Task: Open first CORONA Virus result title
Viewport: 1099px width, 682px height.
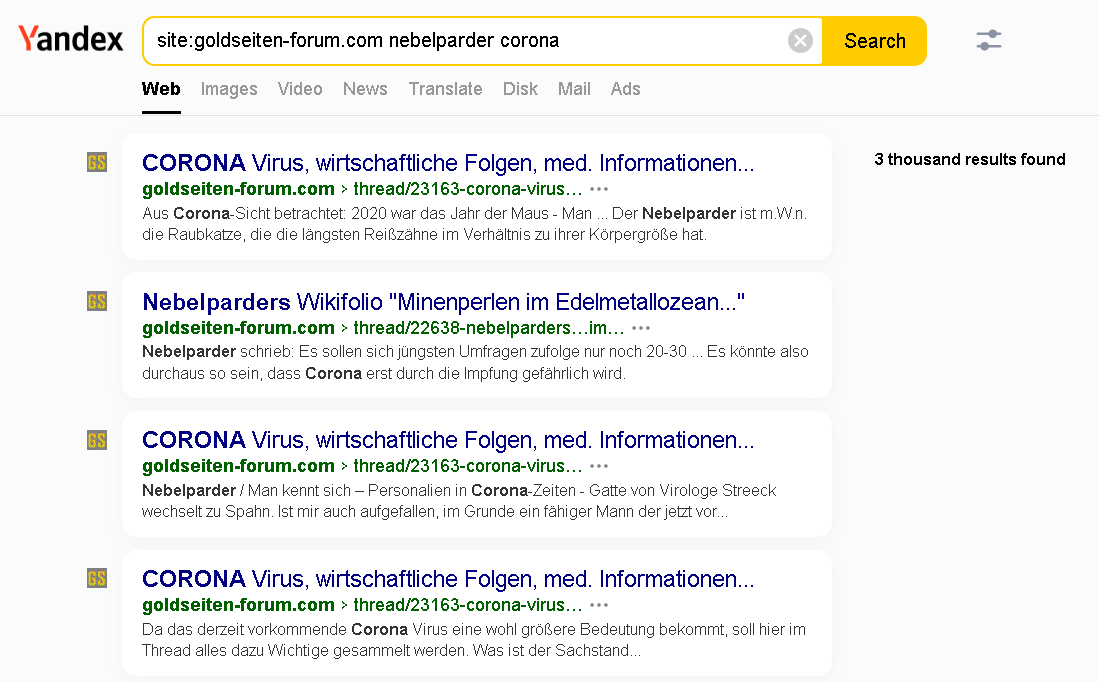Action: pyautogui.click(x=448, y=163)
